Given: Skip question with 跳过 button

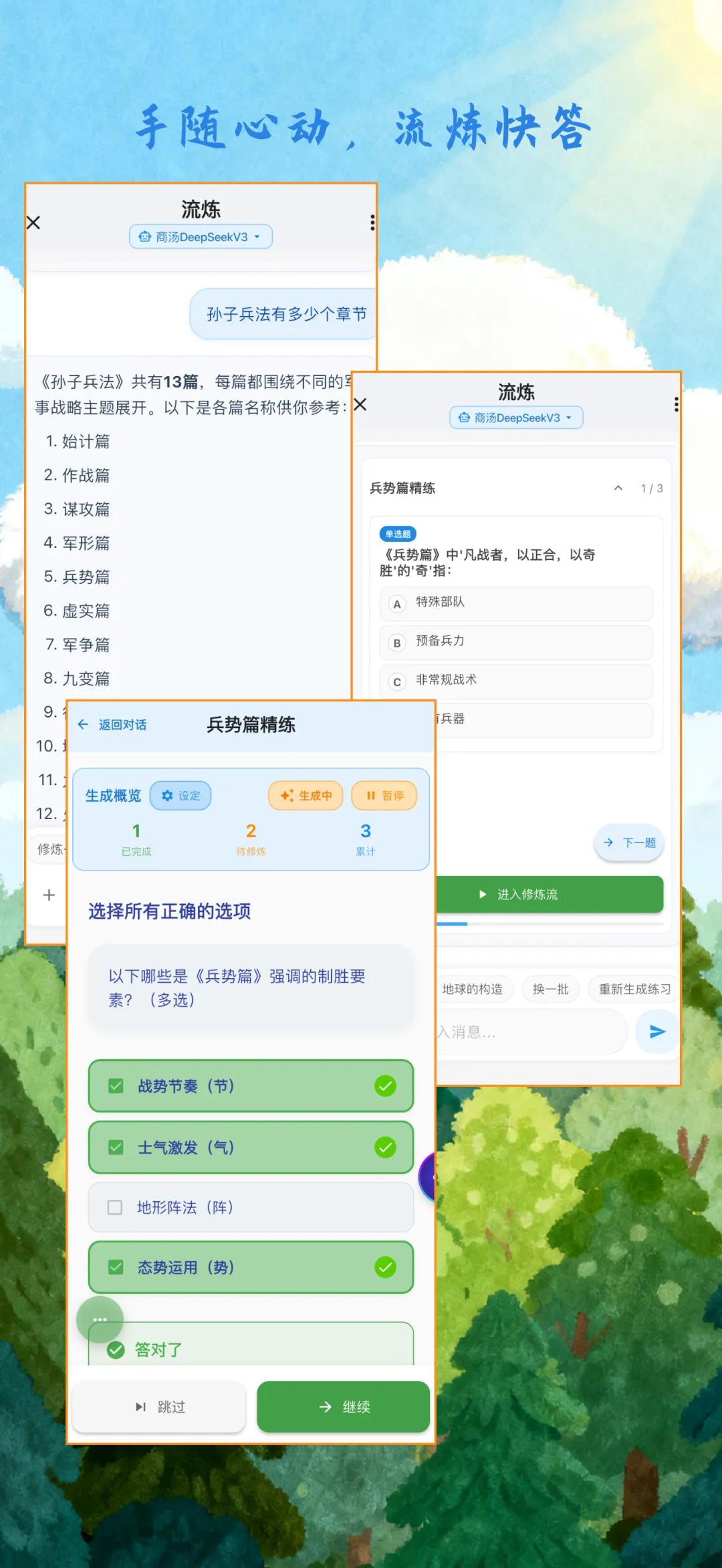Looking at the screenshot, I should (159, 1407).
